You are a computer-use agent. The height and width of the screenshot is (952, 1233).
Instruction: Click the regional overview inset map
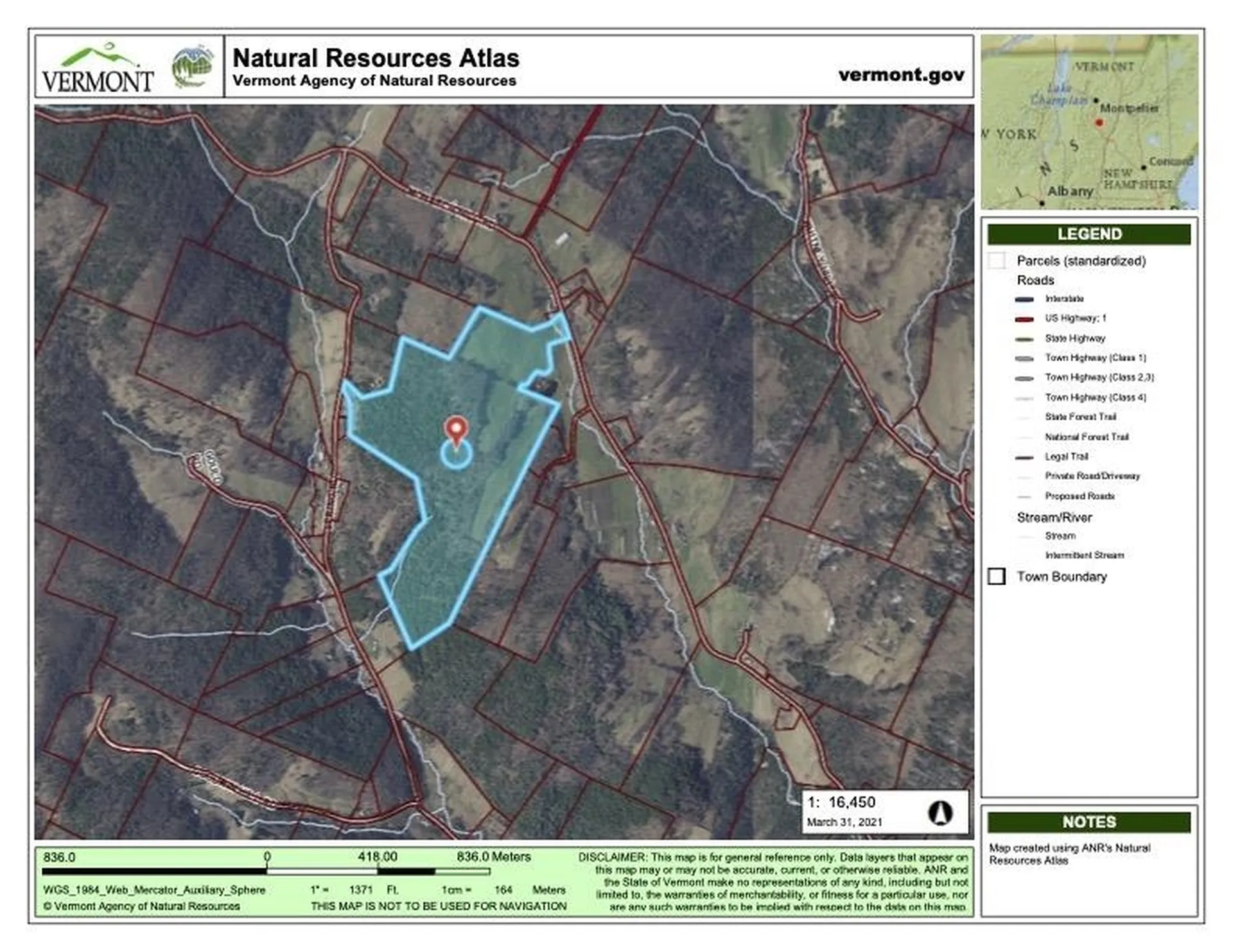click(x=1089, y=122)
